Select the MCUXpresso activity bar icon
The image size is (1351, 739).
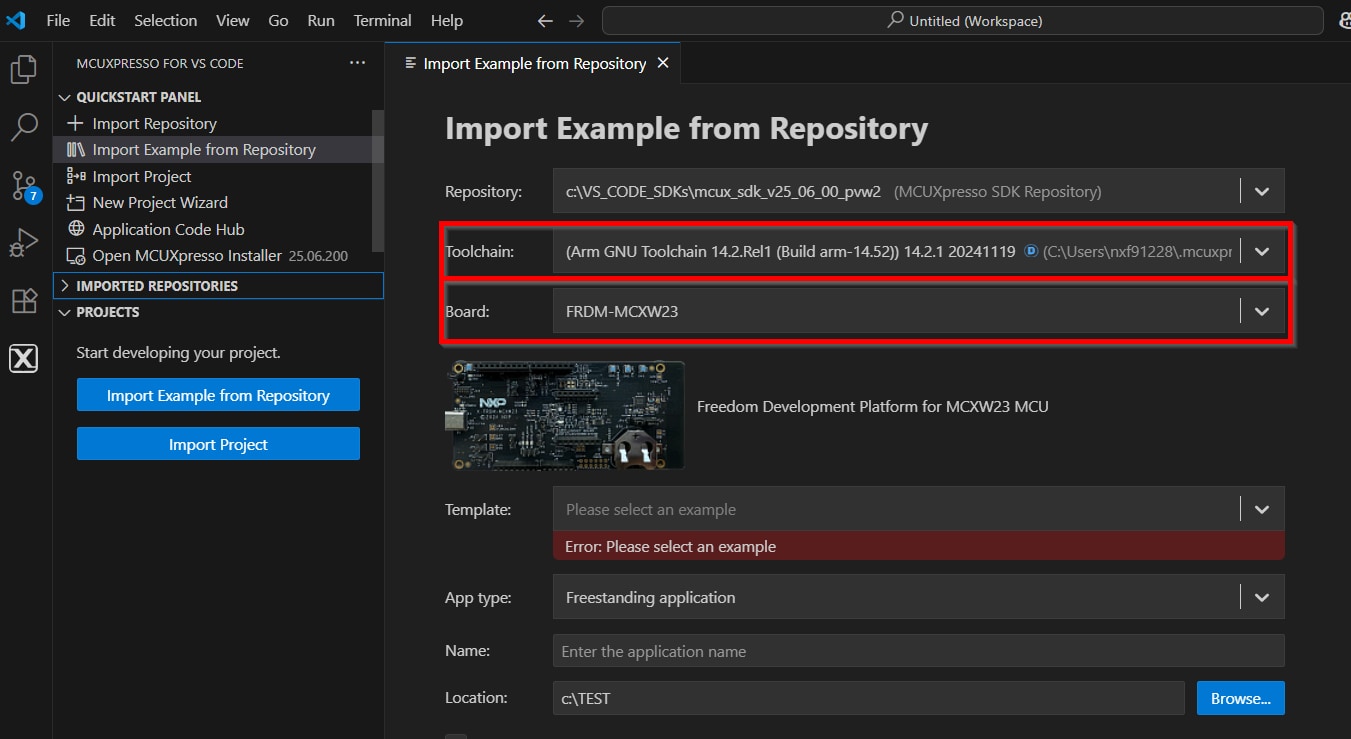[23, 358]
